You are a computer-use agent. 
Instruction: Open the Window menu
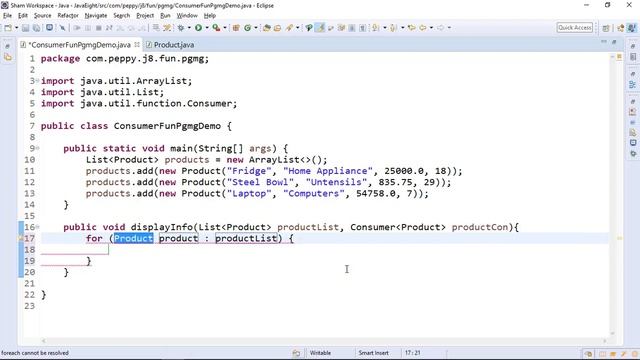click(187, 16)
